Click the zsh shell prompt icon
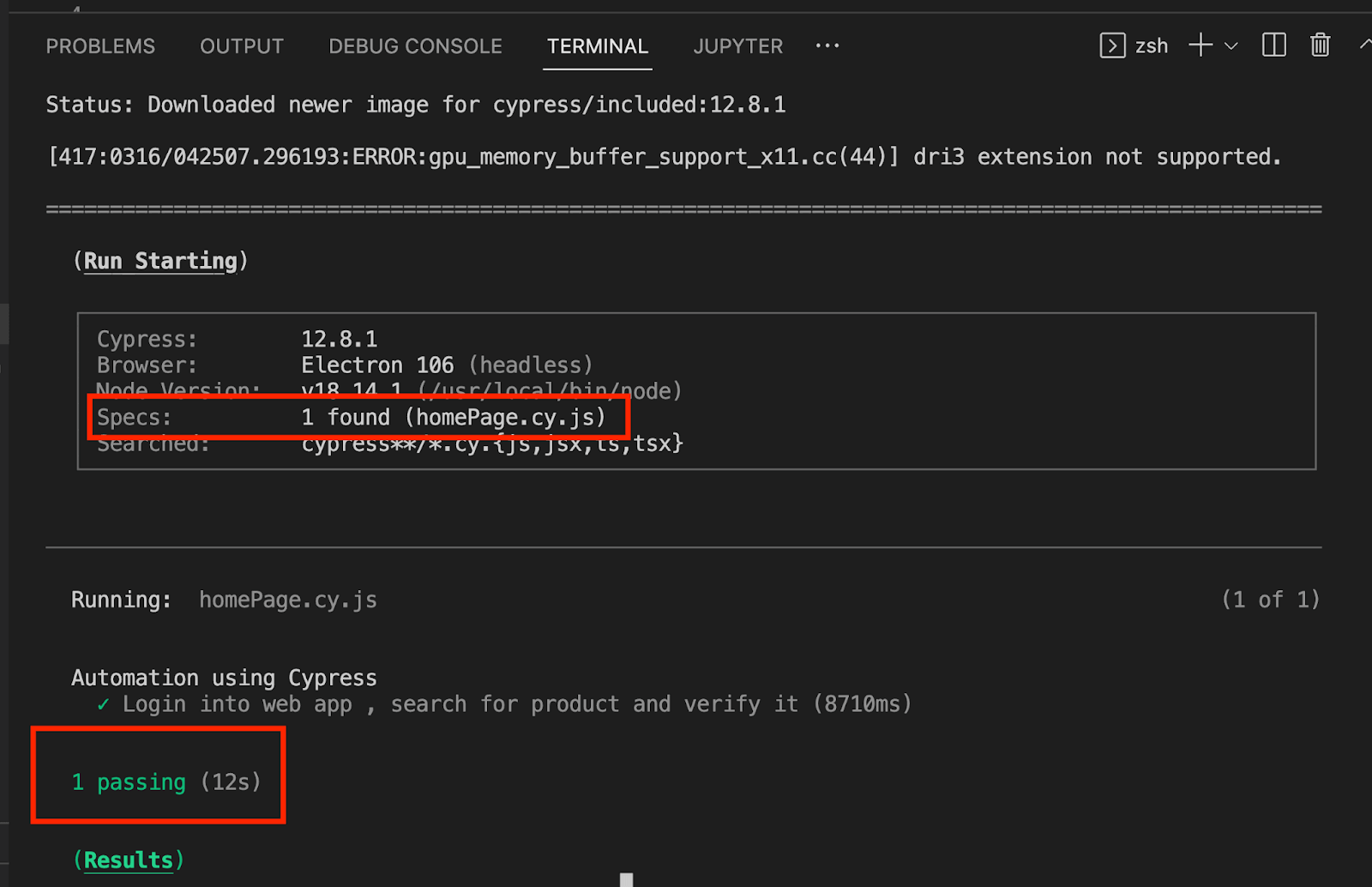 click(x=1112, y=45)
